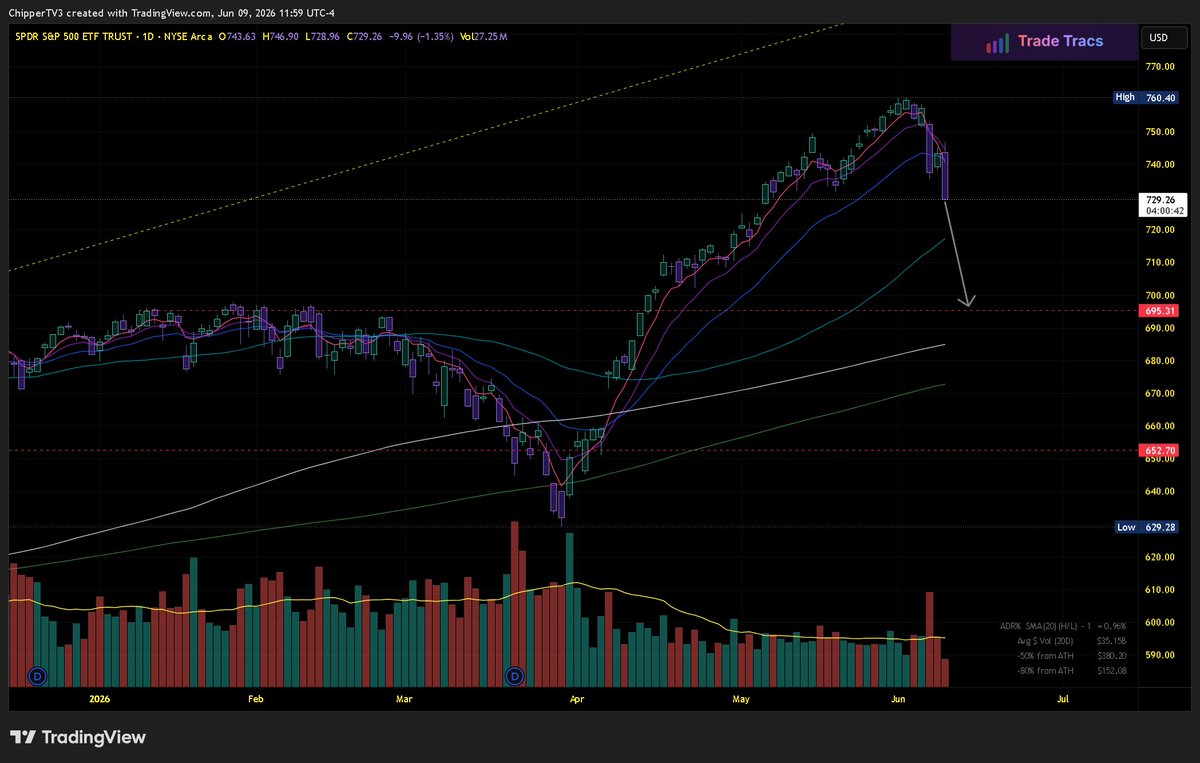Click 600.00 on the price axis

(1159, 623)
